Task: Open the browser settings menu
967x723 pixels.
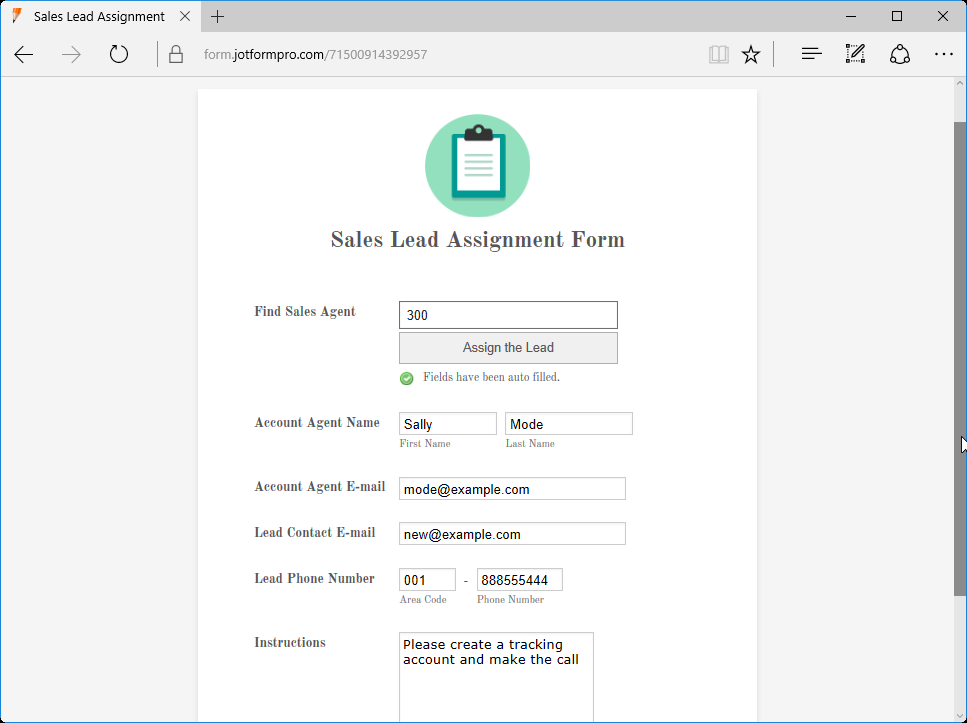Action: [x=944, y=54]
